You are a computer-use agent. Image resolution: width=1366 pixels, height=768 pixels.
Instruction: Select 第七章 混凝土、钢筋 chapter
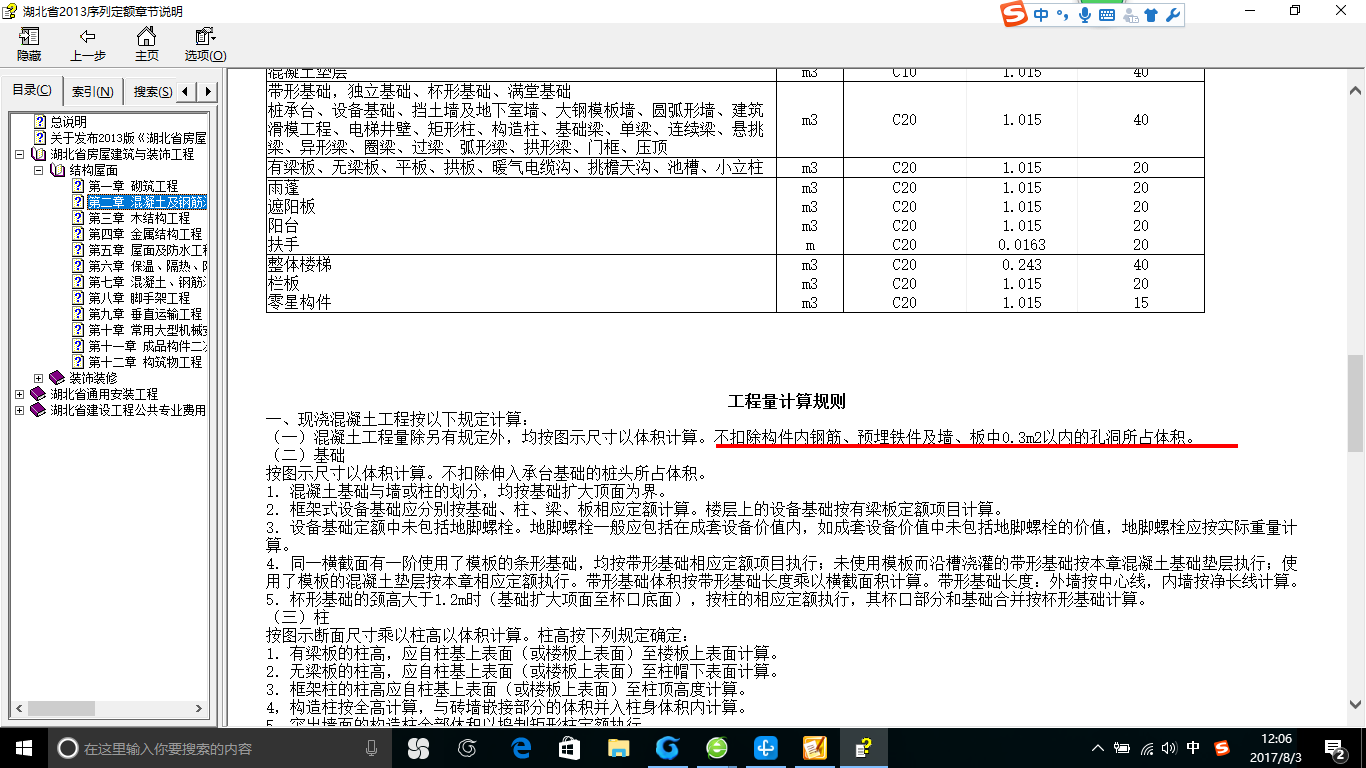click(x=147, y=282)
